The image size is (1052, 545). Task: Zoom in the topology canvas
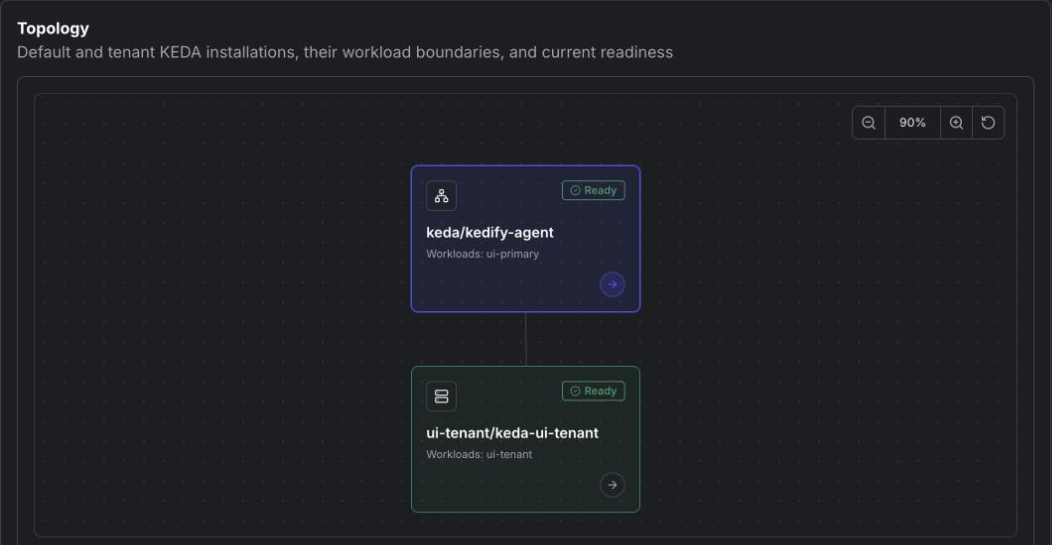(956, 123)
